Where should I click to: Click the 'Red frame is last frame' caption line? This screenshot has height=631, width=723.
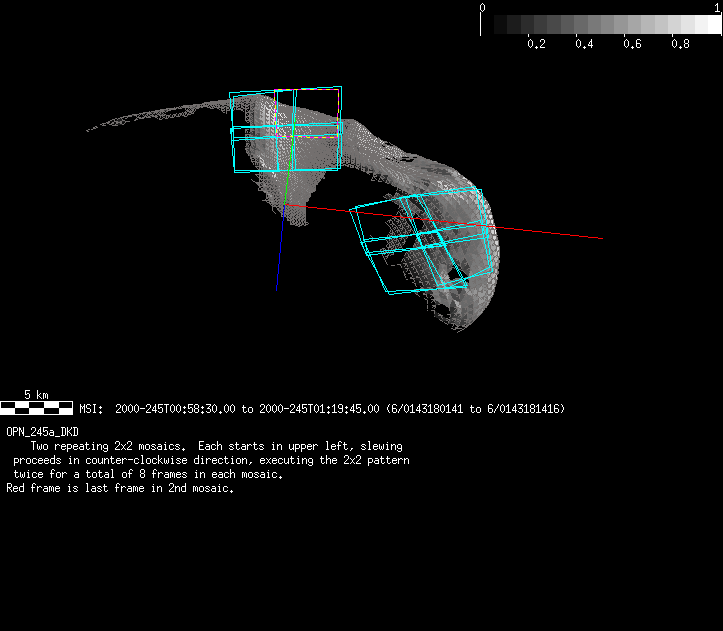pos(120,489)
